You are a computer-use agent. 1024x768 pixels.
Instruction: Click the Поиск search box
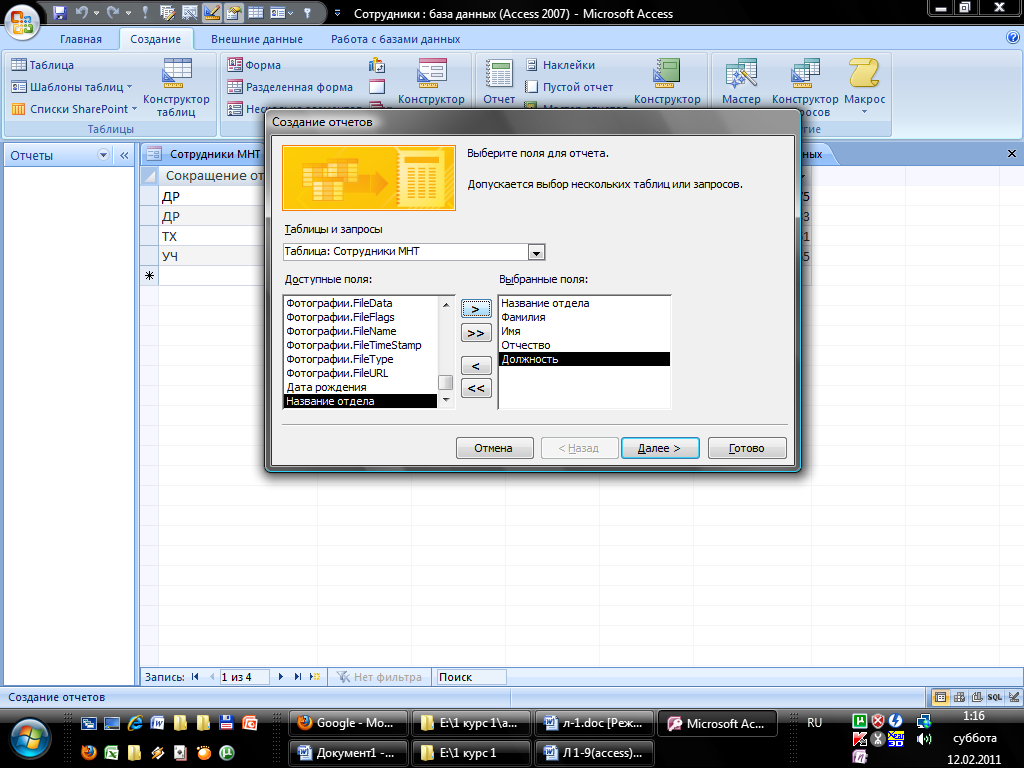coord(471,677)
